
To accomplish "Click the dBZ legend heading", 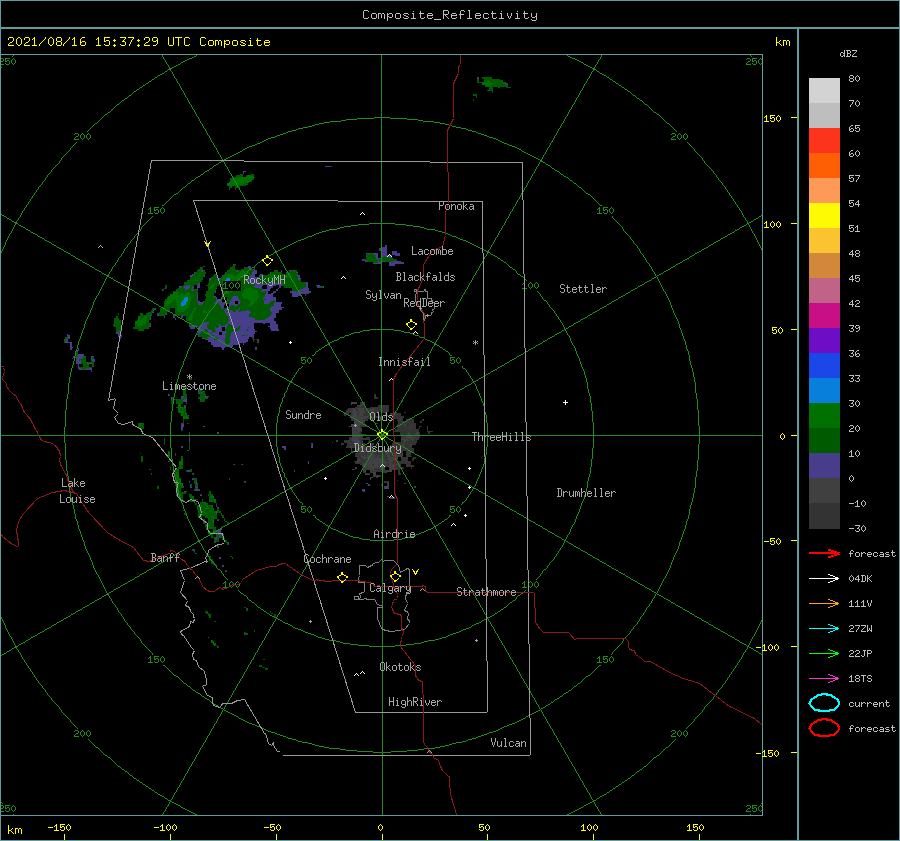I will [848, 53].
